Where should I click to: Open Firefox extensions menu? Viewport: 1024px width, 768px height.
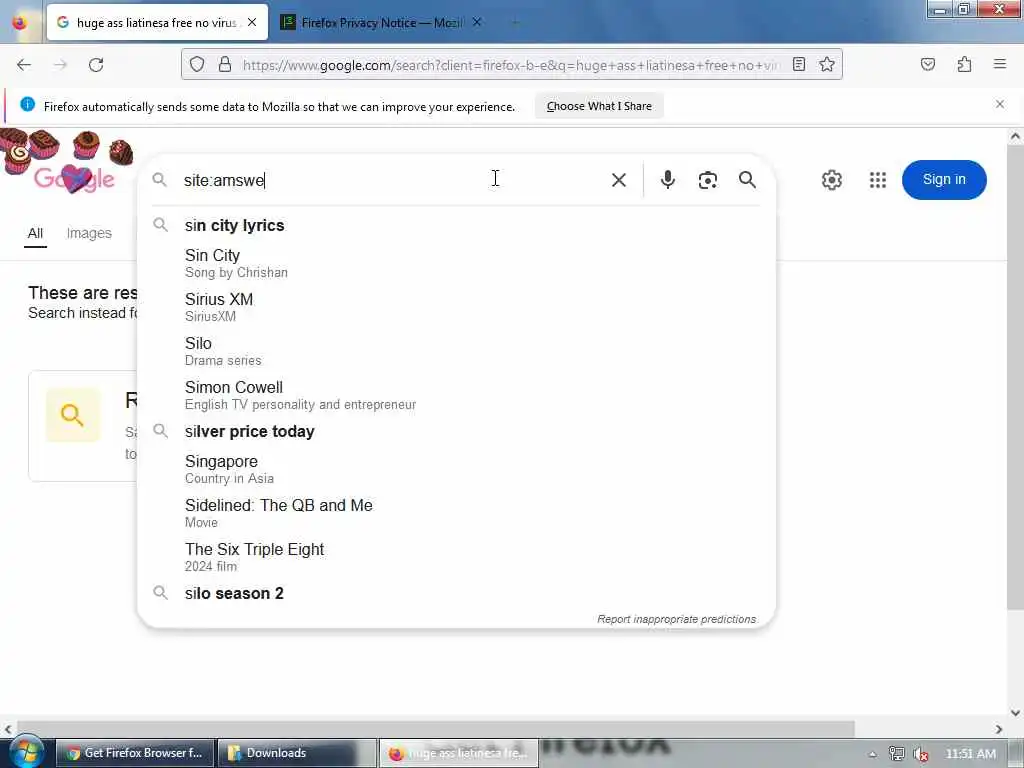pos(964,64)
